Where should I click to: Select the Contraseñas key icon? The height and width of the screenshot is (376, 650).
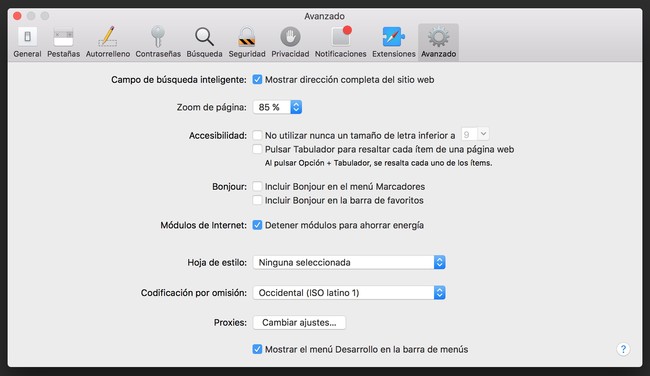158,42
